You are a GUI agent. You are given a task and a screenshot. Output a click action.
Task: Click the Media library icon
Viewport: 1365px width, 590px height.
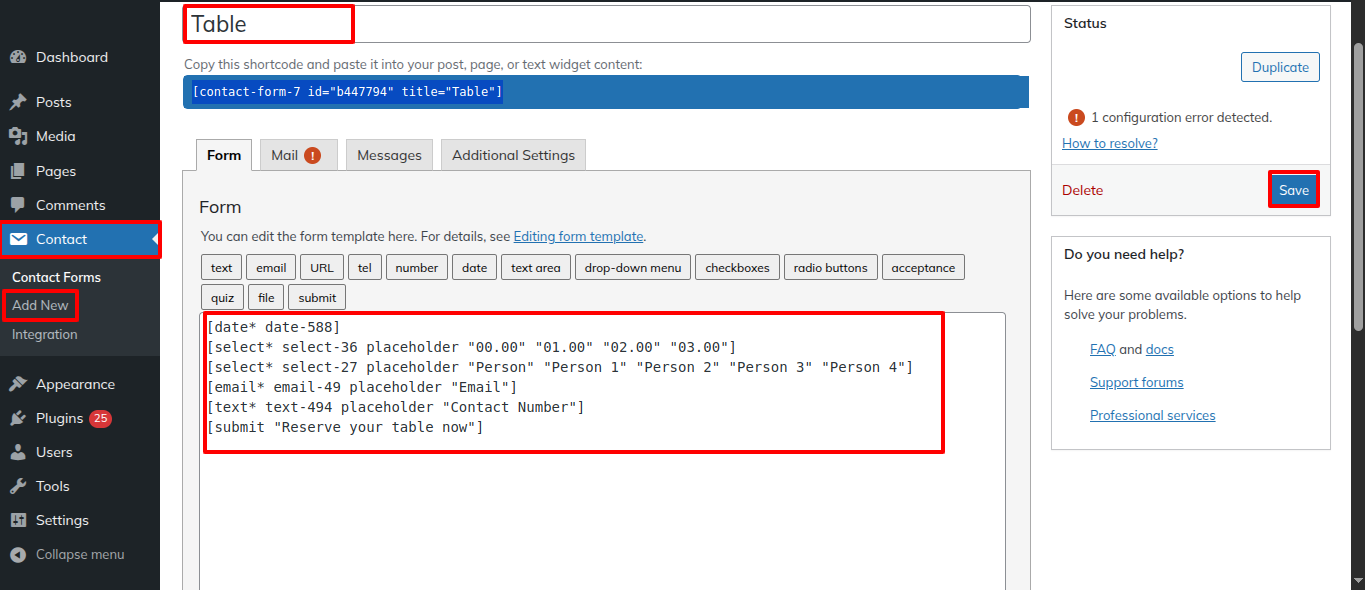(18, 136)
